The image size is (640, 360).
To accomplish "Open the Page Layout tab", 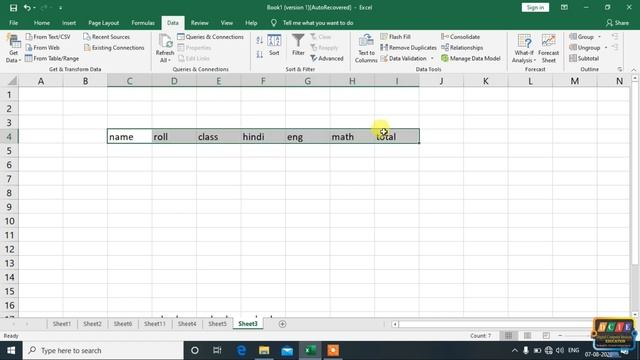I will [104, 23].
